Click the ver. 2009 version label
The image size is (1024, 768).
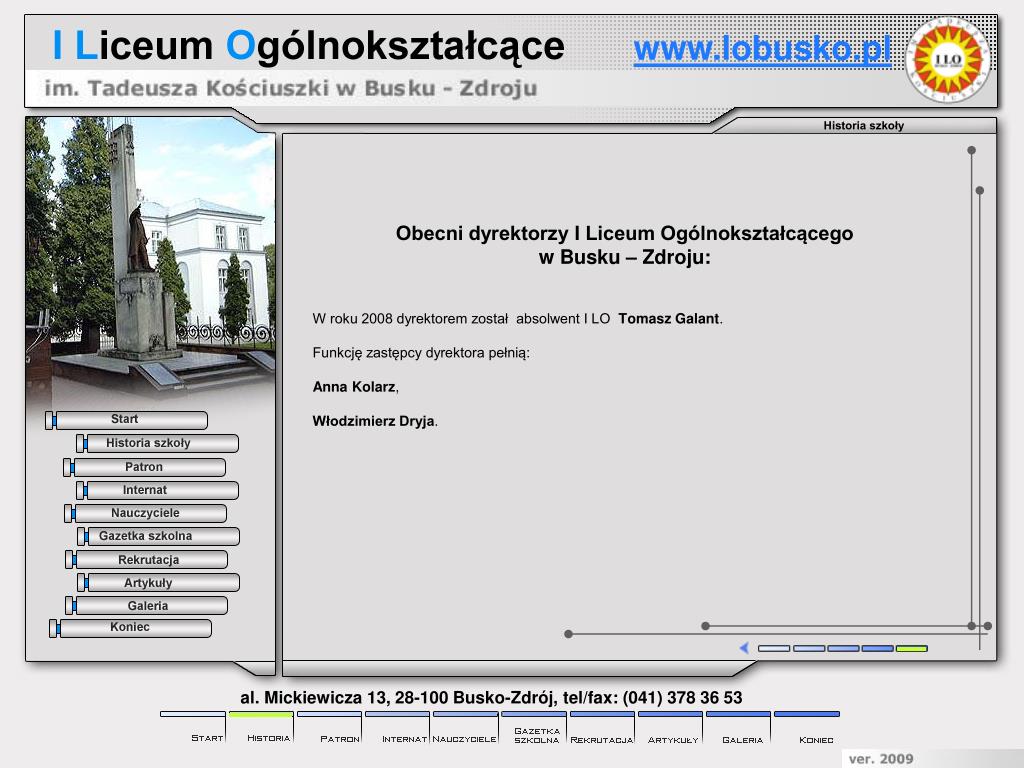tap(881, 759)
